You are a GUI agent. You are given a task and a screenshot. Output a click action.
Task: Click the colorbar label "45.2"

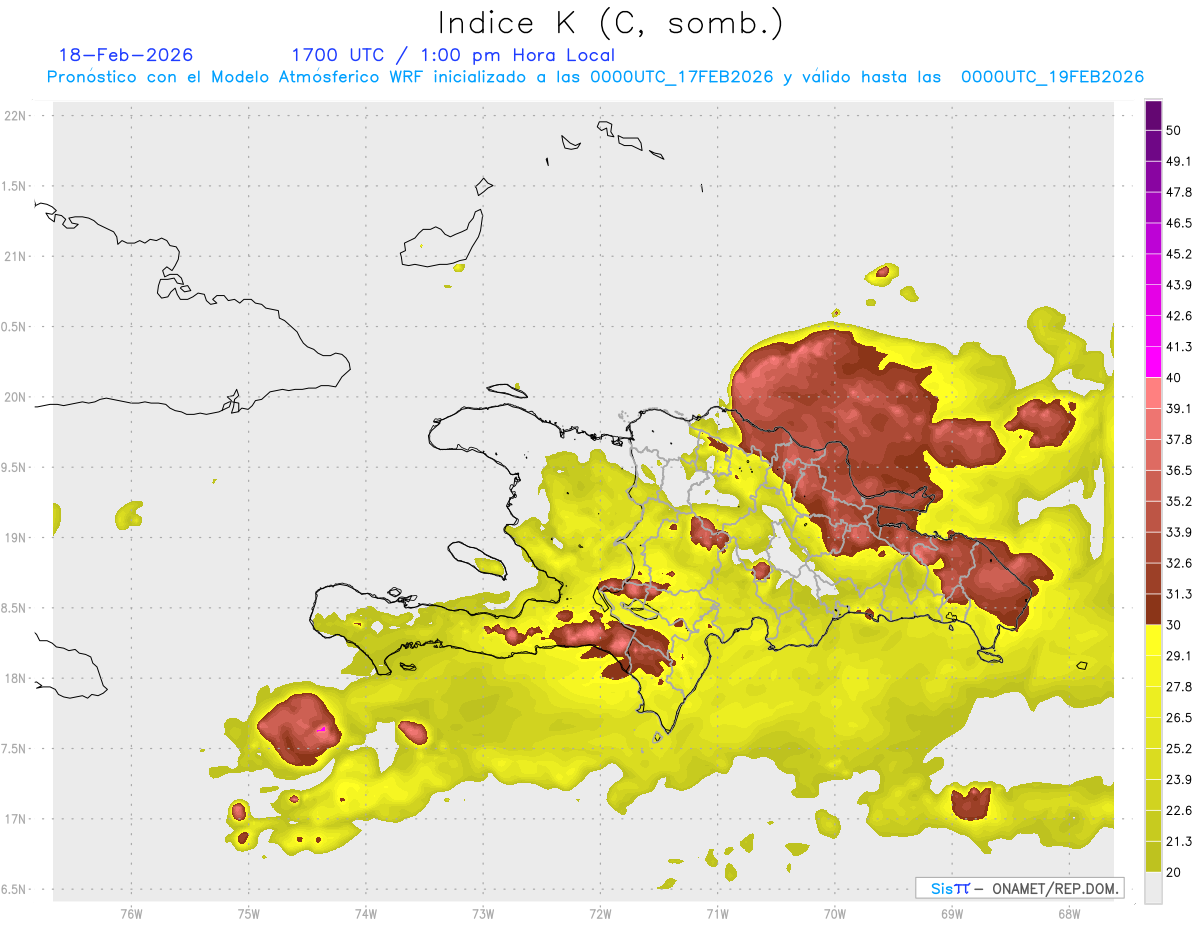1178,254
